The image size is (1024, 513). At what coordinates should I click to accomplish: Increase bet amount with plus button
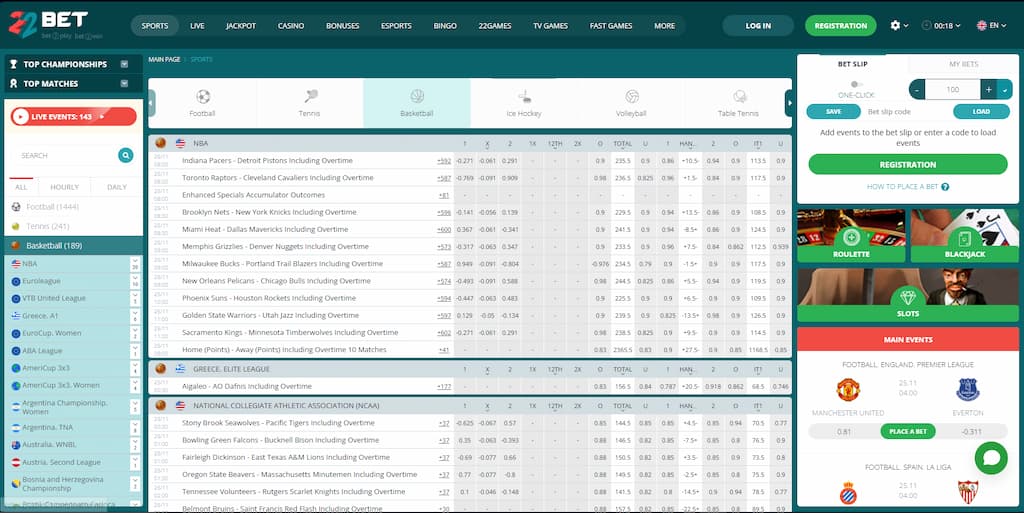[989, 89]
